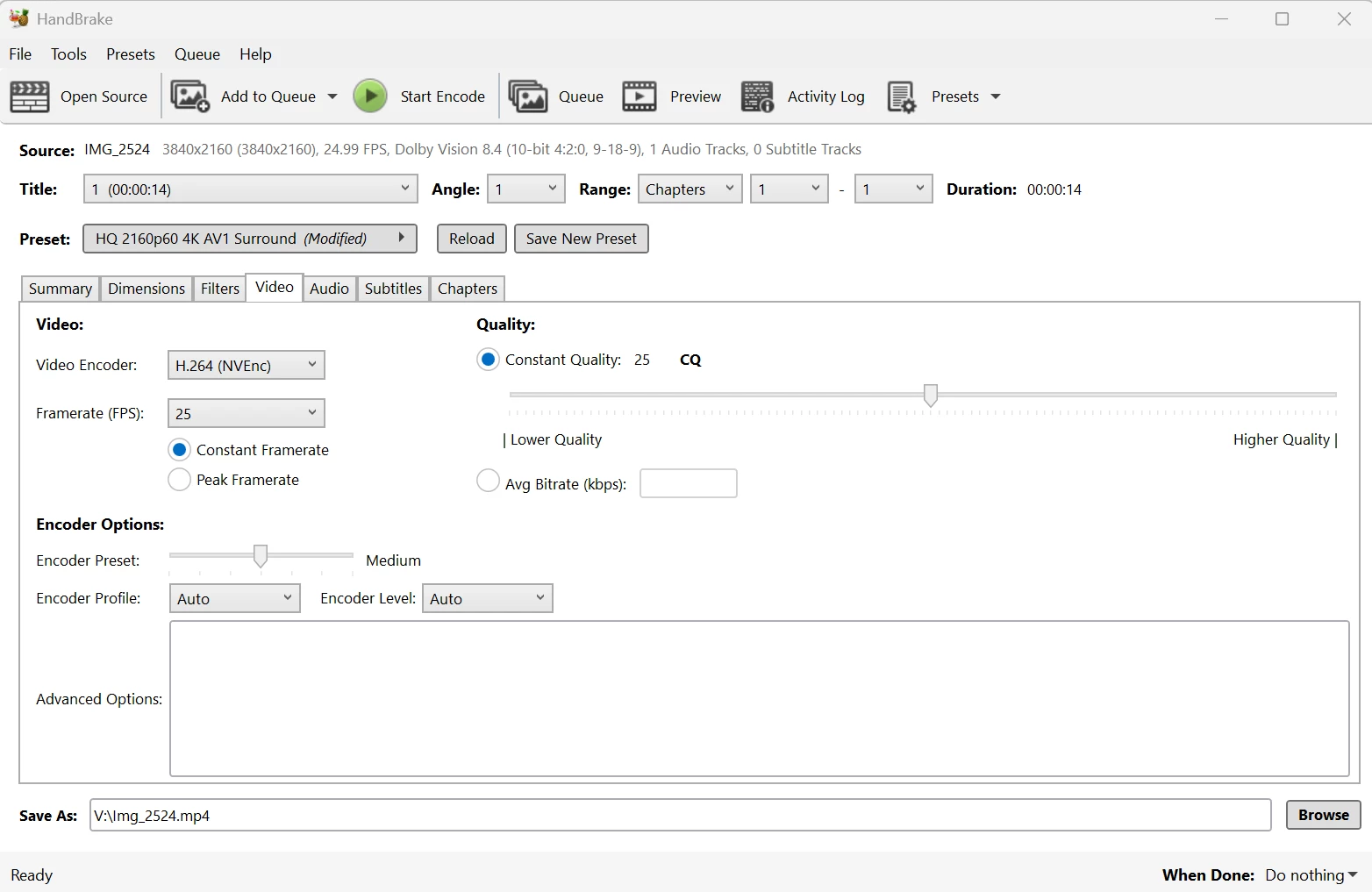Open the Presets menu in menu bar
1372x892 pixels.
[x=131, y=54]
